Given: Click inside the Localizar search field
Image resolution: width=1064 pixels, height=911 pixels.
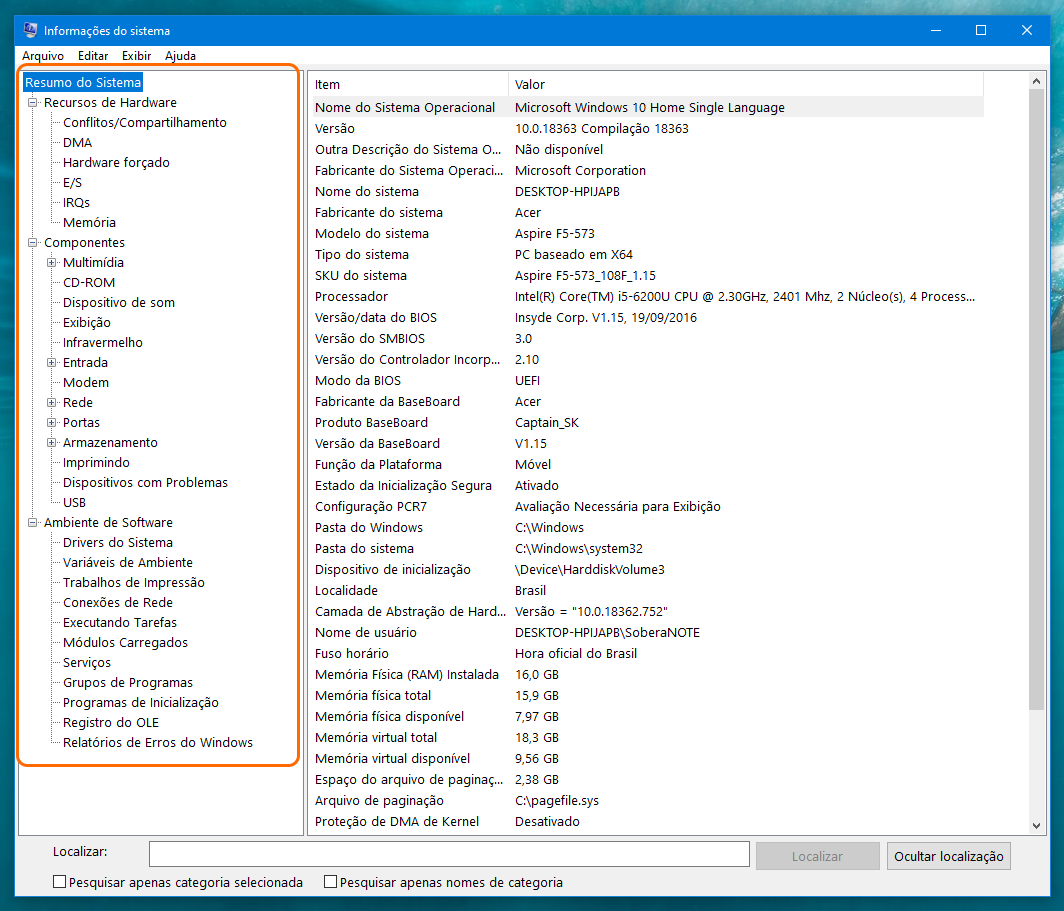Looking at the screenshot, I should [449, 854].
